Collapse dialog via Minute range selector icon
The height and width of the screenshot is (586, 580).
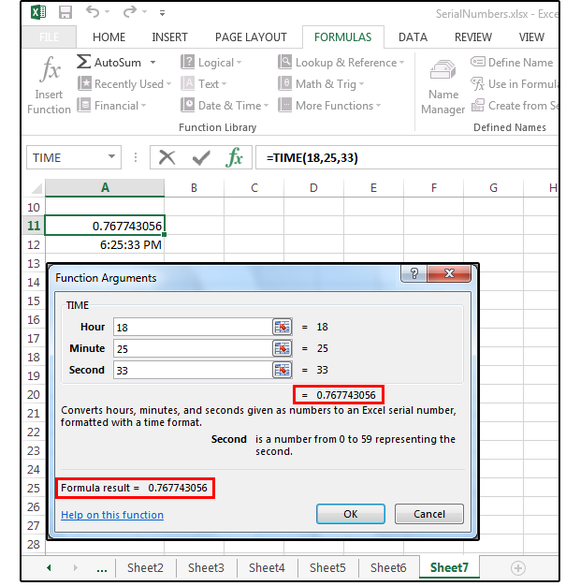[x=282, y=349]
